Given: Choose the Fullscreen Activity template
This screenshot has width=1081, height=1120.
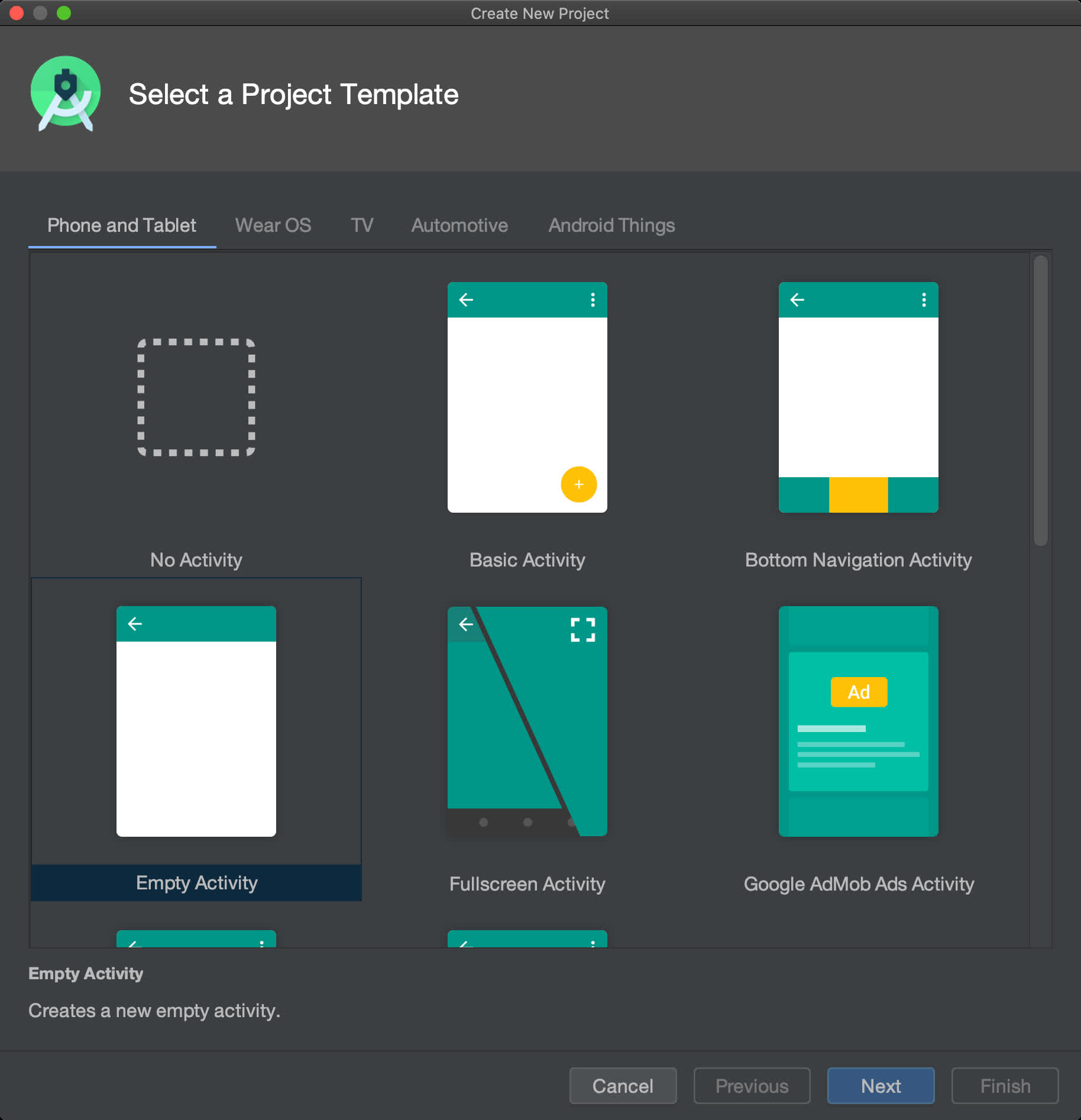Looking at the screenshot, I should (x=527, y=721).
